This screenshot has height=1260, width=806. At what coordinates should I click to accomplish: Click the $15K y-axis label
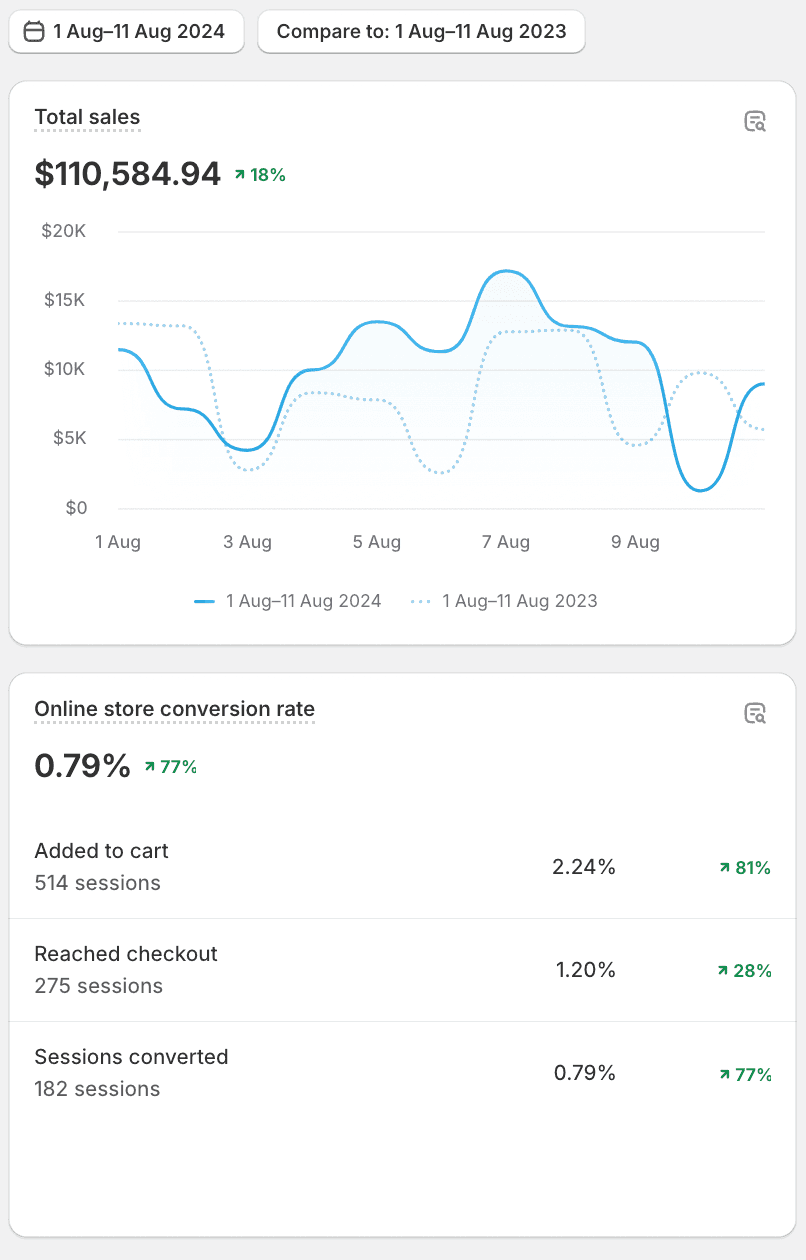[x=64, y=300]
